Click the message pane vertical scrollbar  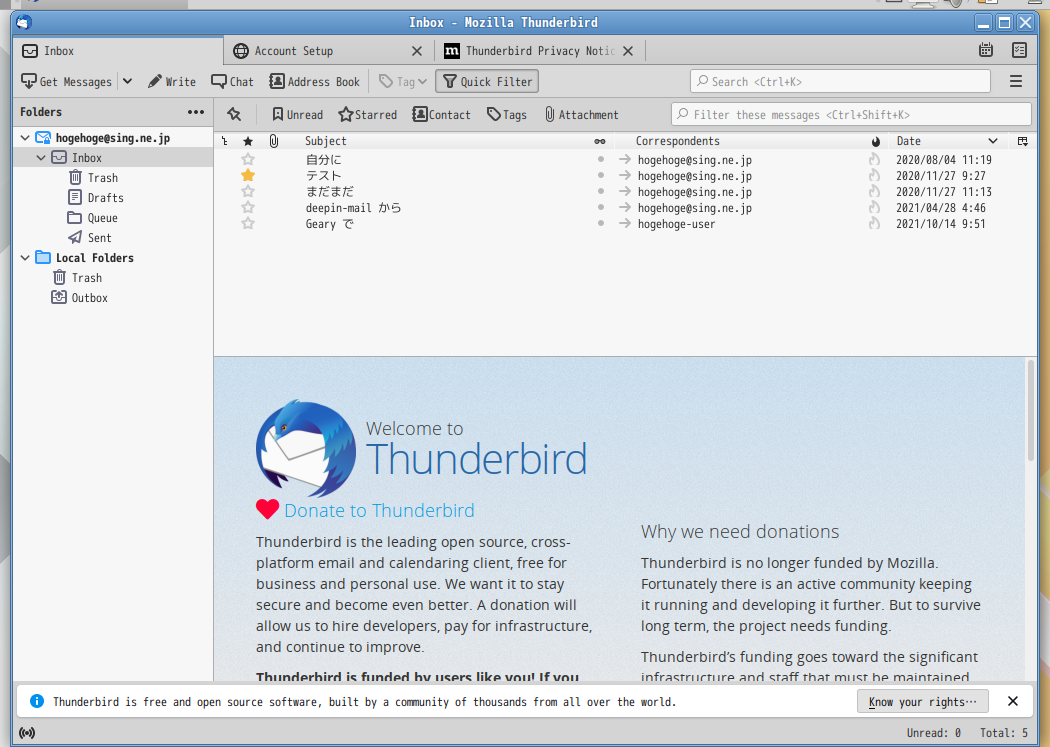(x=1031, y=410)
